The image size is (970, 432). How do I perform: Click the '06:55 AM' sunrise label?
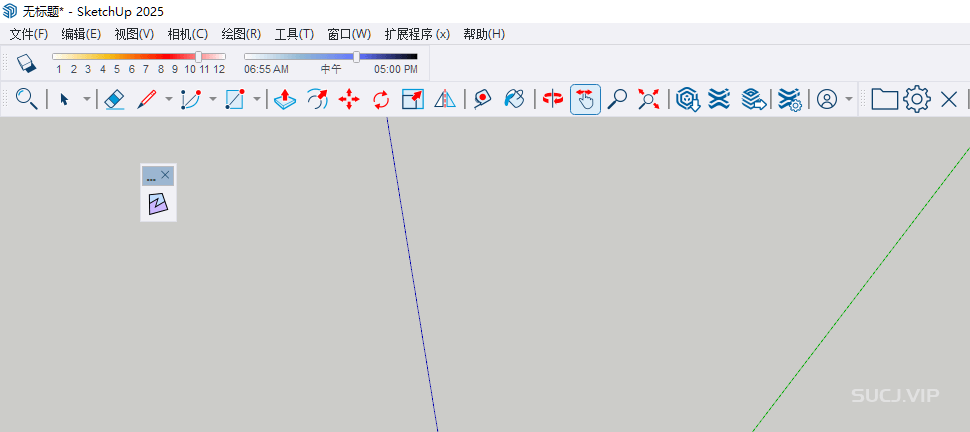coord(266,69)
